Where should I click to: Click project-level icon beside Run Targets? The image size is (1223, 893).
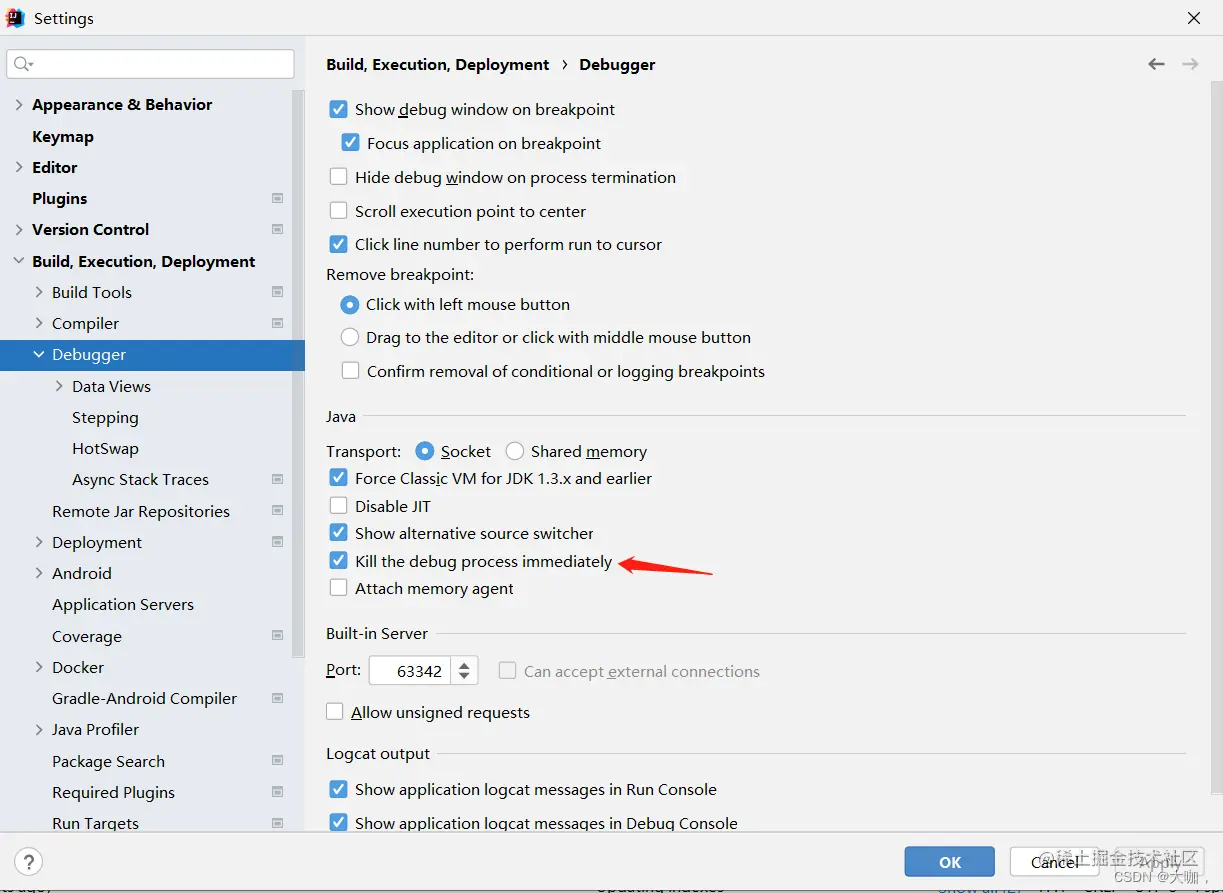pyautogui.click(x=278, y=823)
